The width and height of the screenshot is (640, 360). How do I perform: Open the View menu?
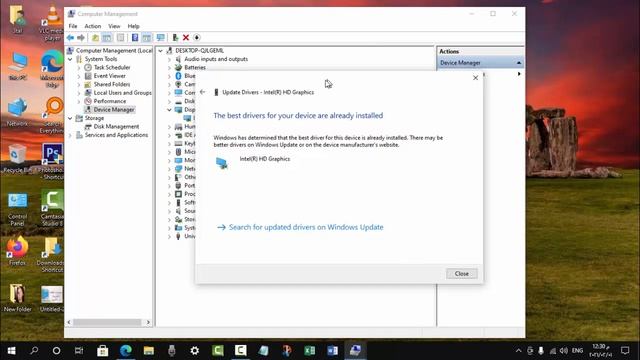coord(114,26)
